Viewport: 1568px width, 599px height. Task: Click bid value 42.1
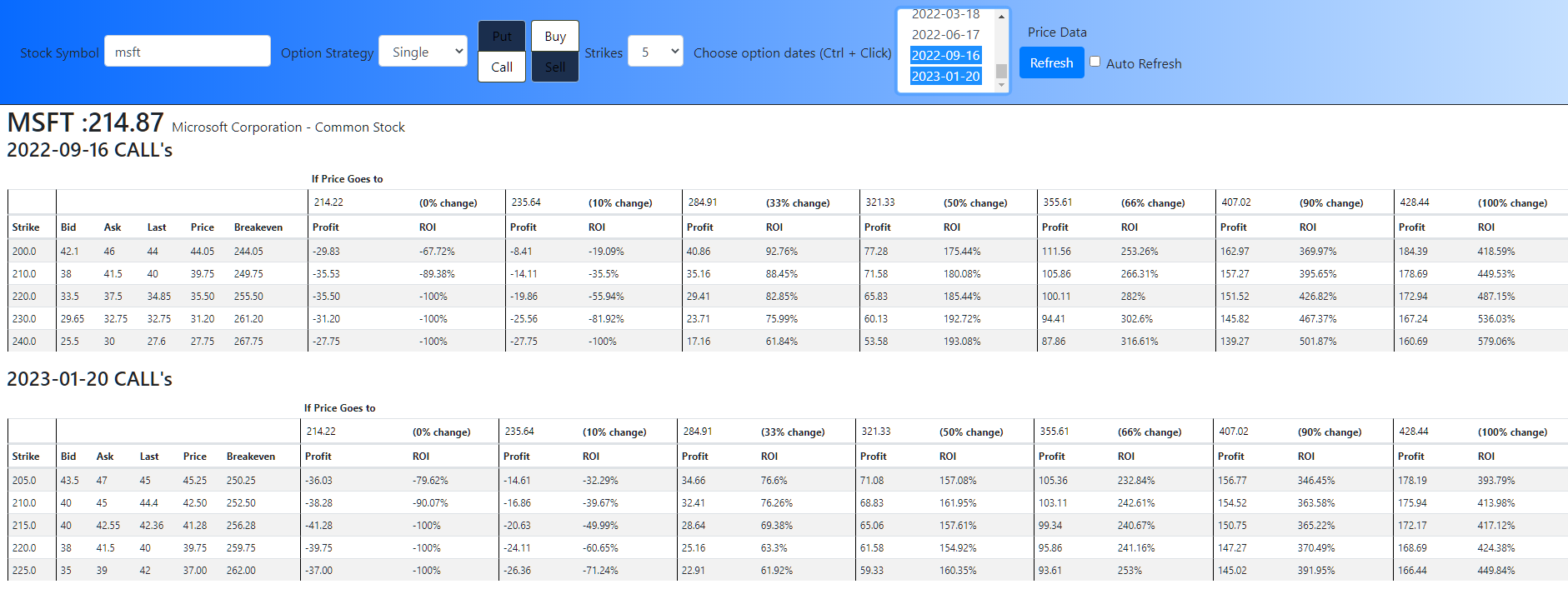(x=69, y=251)
